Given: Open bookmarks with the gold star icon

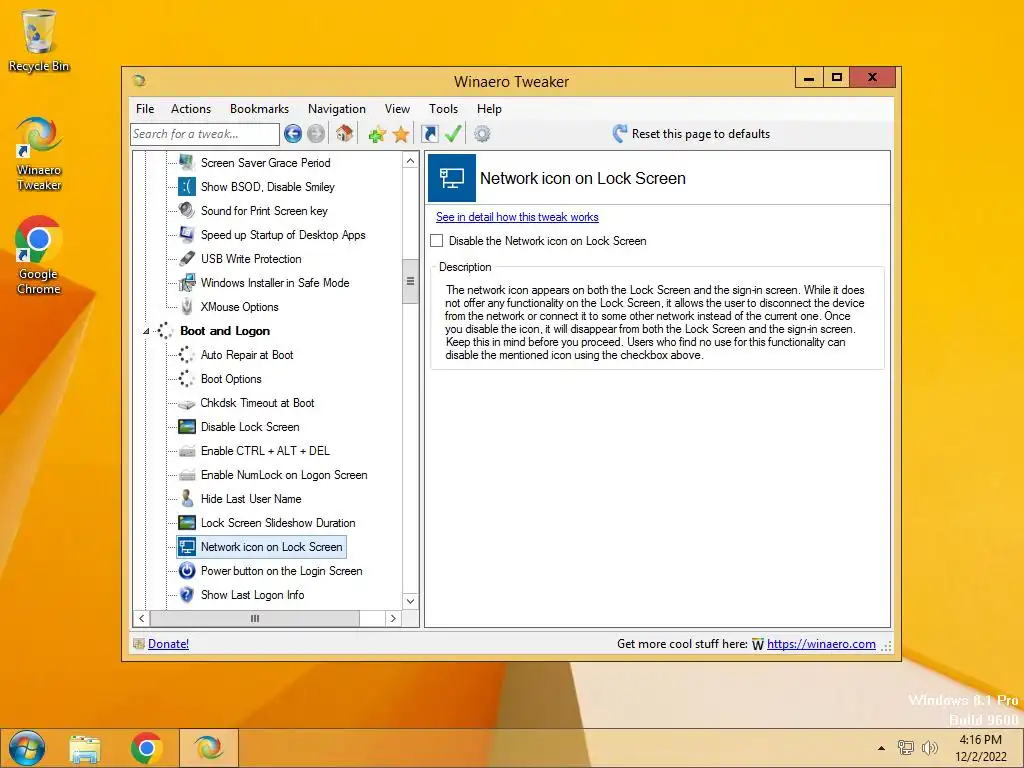Looking at the screenshot, I should point(401,135).
